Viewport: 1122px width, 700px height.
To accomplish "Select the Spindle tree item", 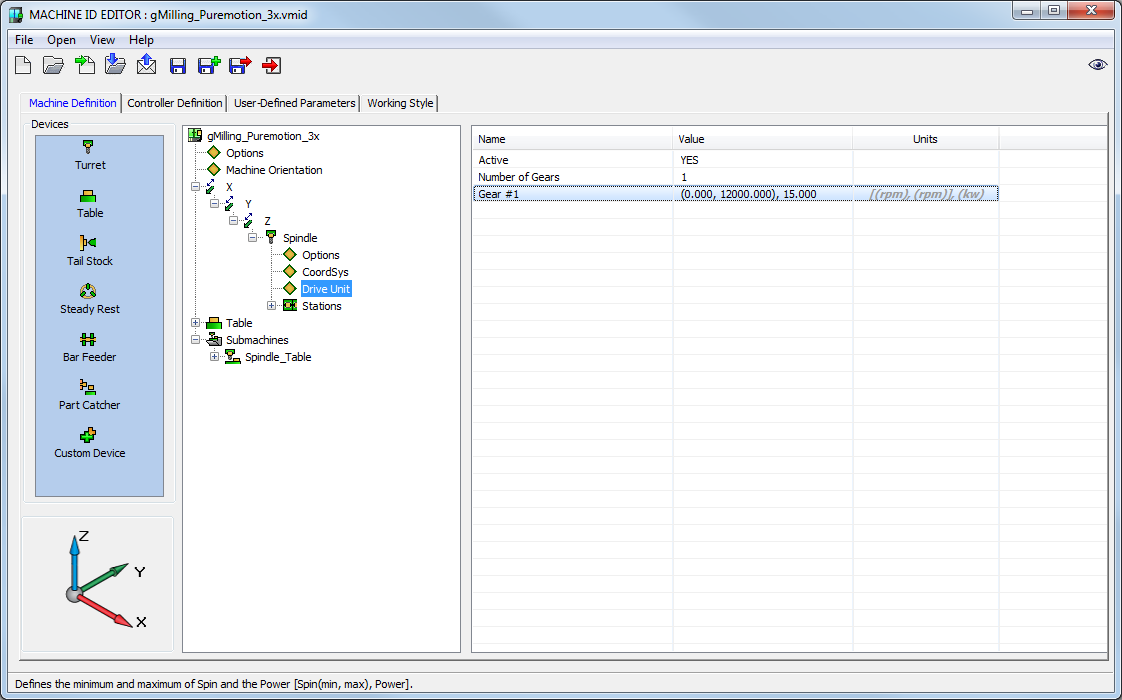I will point(300,238).
